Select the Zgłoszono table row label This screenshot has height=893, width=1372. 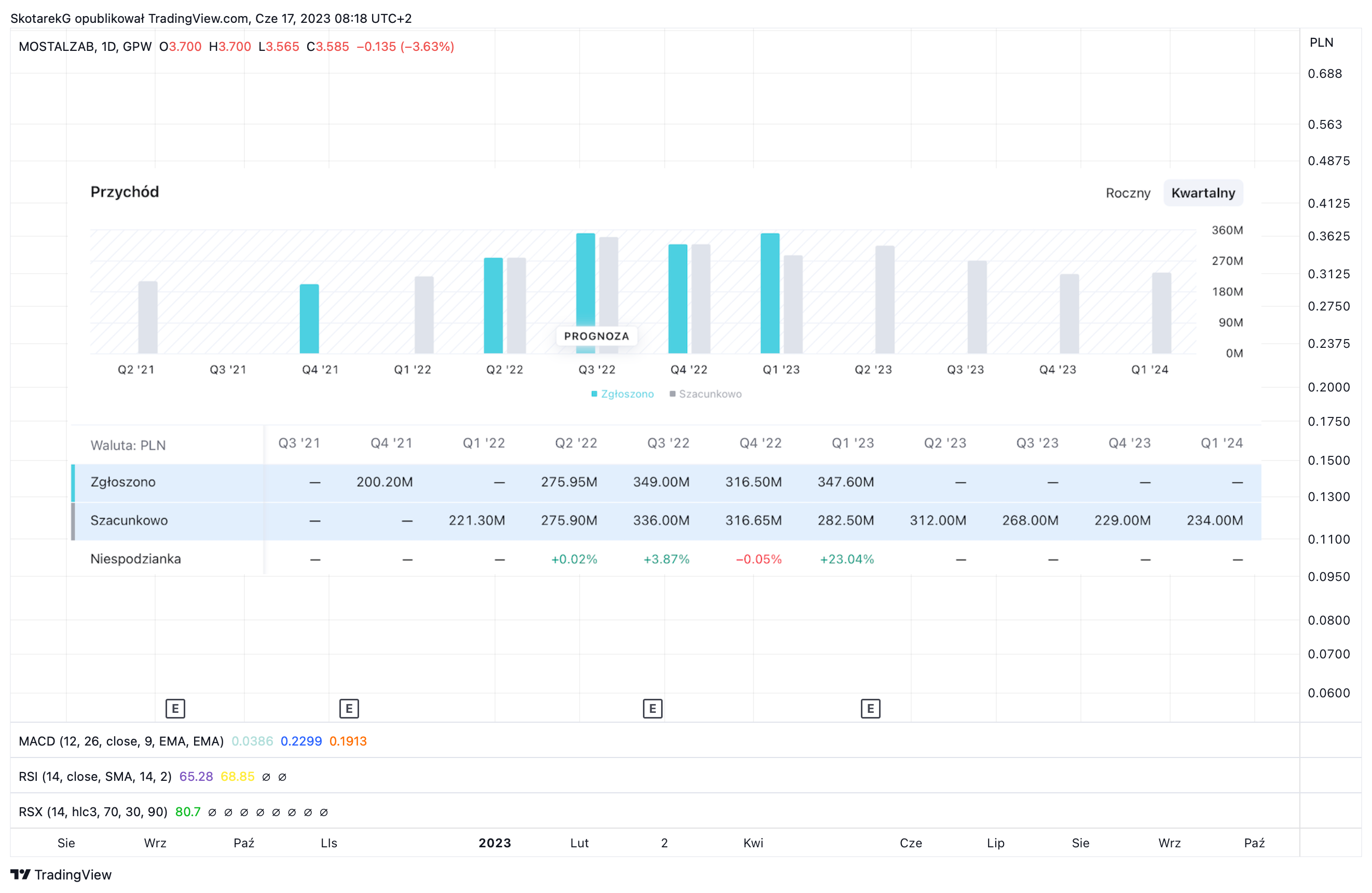point(123,482)
